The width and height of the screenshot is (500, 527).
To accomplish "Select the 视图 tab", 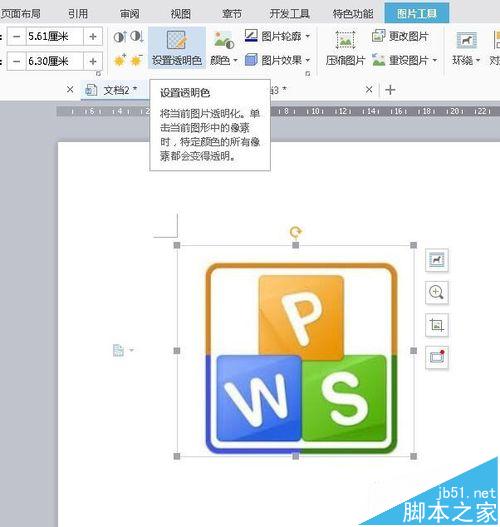I will coord(181,14).
